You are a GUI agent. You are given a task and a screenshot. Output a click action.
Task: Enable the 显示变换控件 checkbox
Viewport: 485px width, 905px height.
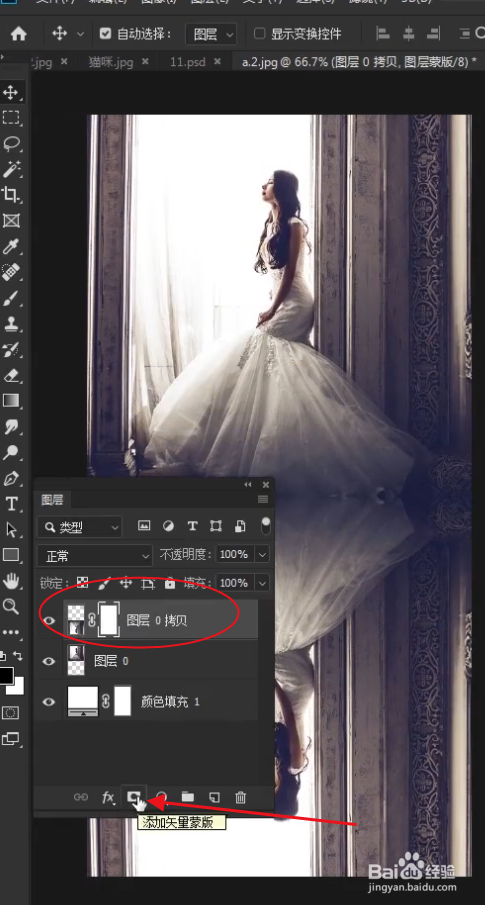260,33
